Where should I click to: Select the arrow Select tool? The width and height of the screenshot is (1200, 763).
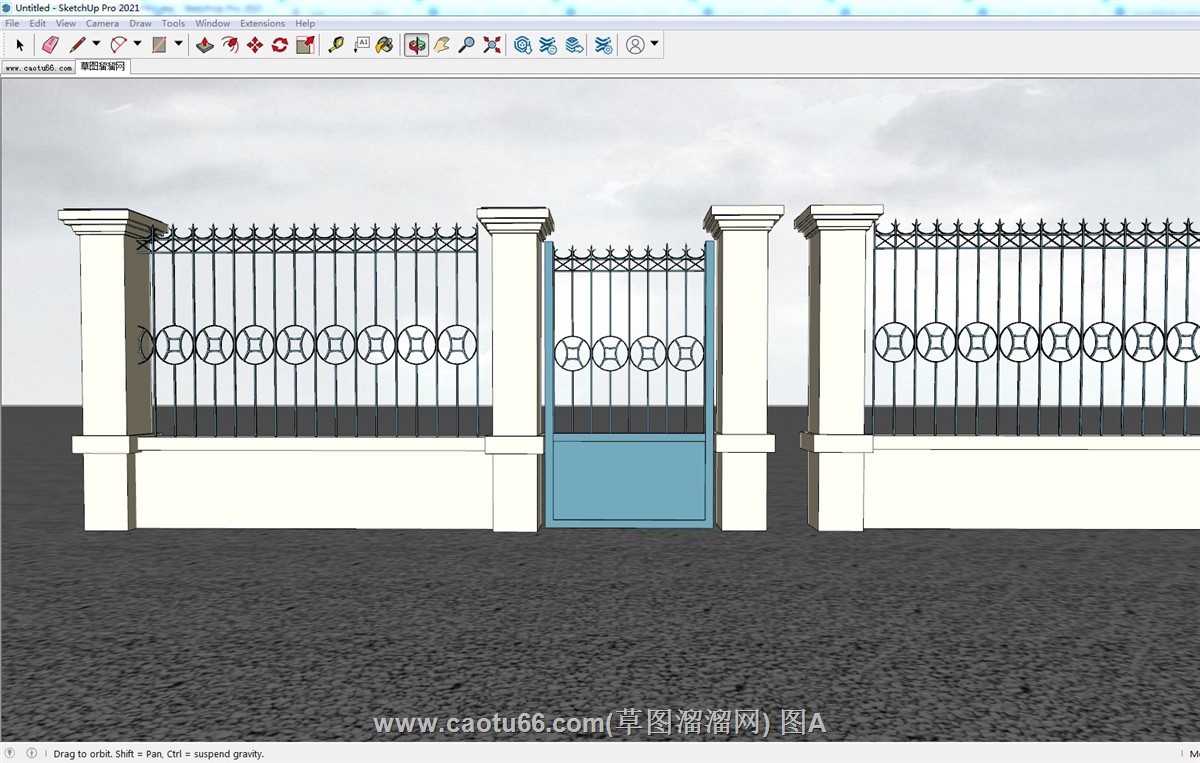(x=19, y=45)
